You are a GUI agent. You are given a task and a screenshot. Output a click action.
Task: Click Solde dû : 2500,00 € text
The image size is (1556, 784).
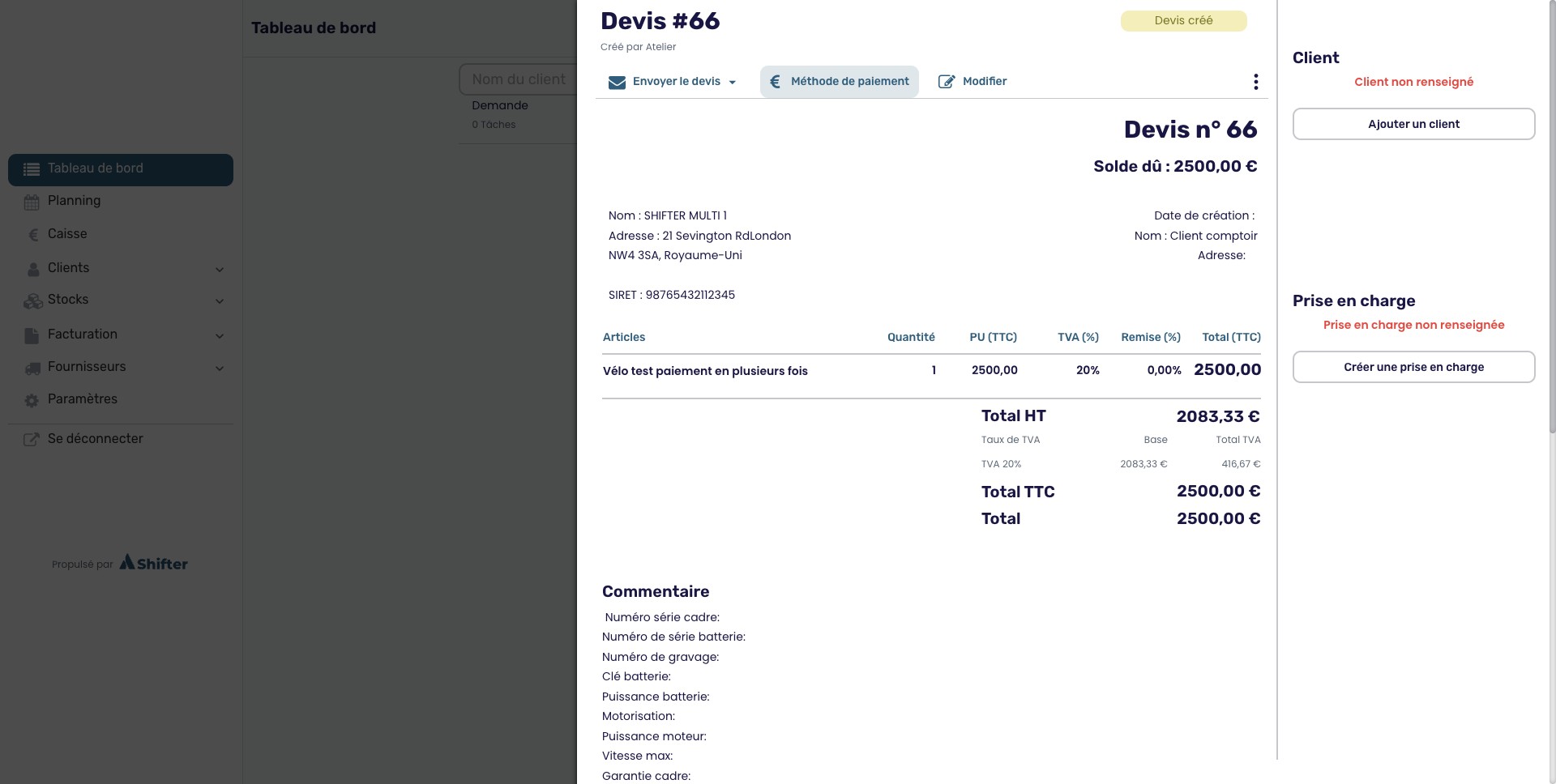[x=1175, y=166]
